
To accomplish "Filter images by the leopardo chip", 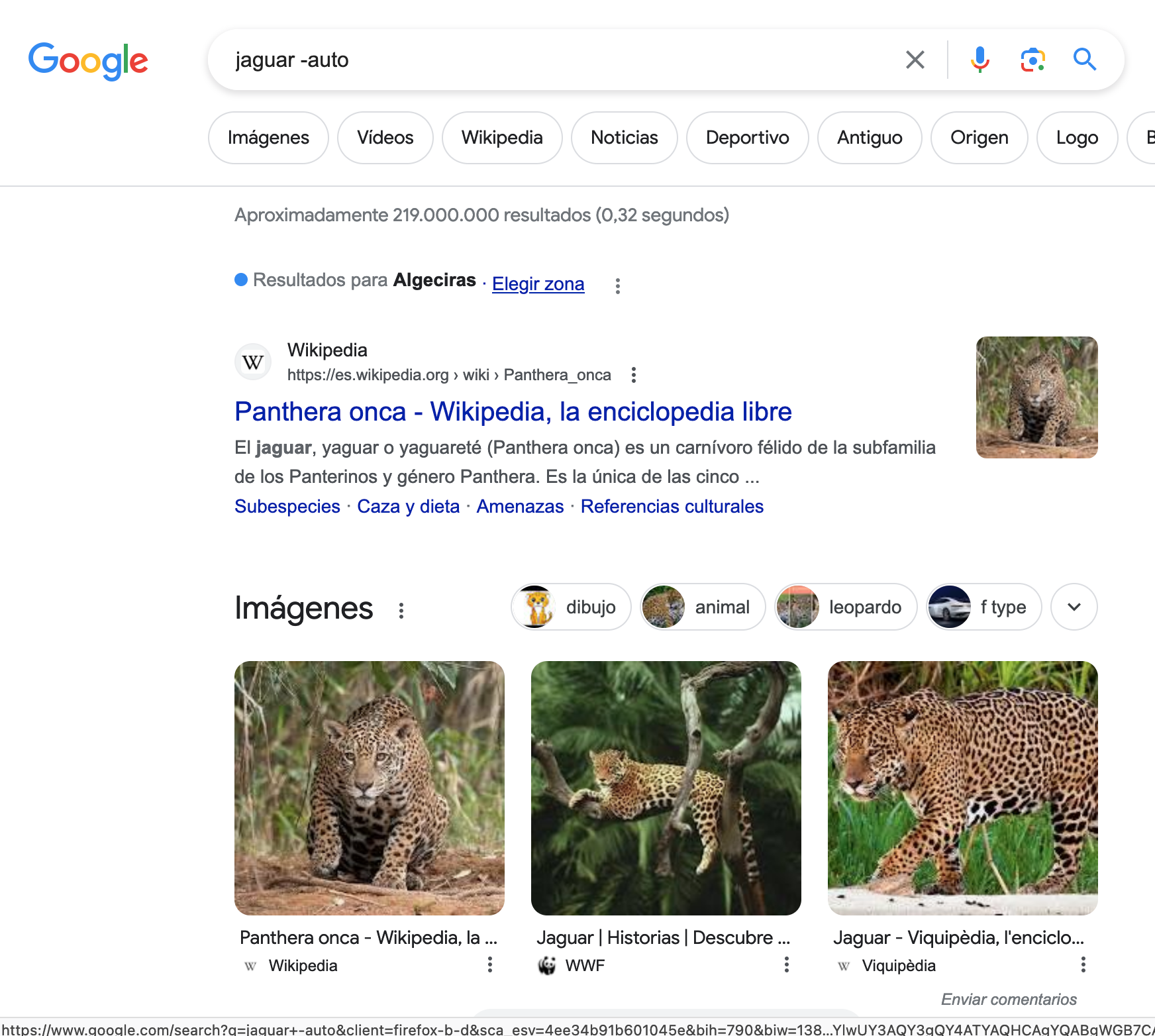I will (846, 607).
